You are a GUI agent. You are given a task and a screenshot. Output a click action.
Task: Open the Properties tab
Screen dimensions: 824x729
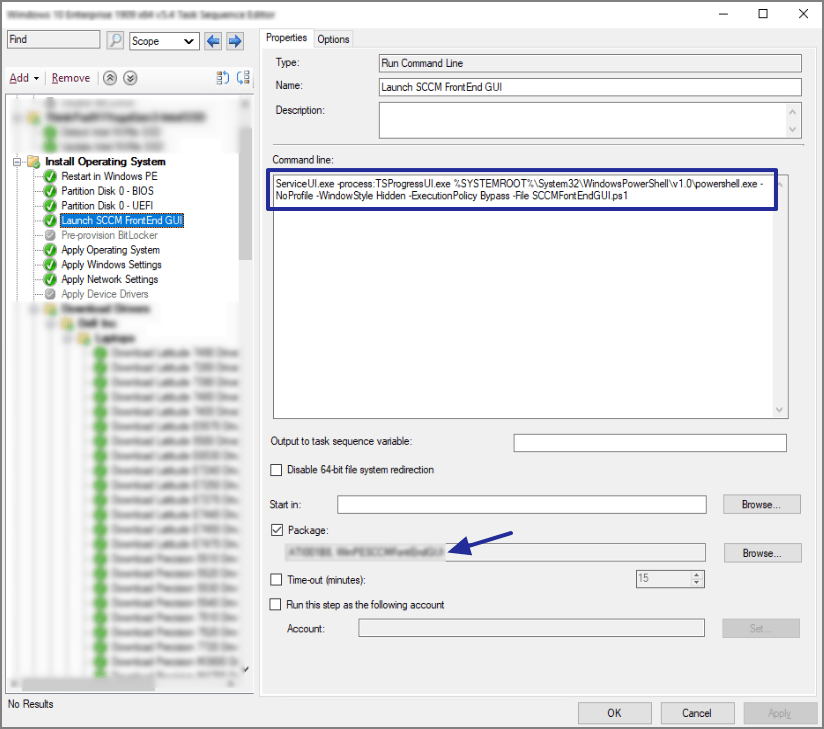coord(287,38)
